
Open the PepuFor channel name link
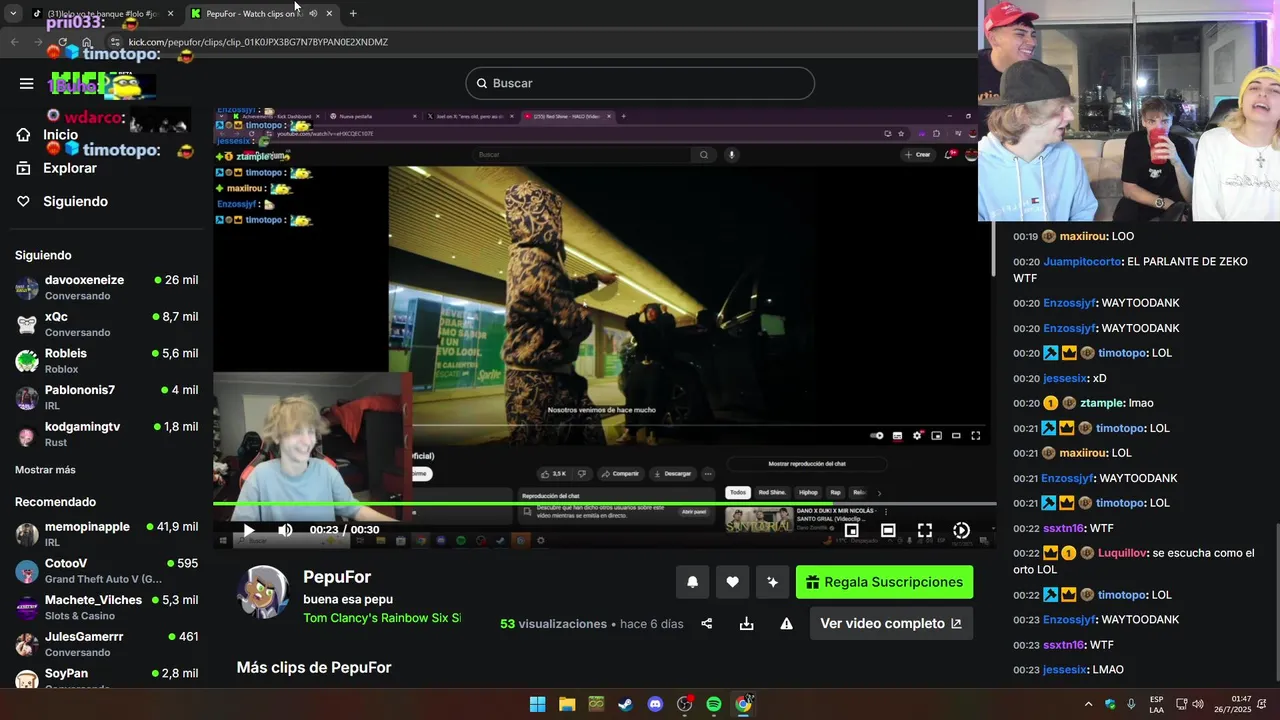click(337, 577)
